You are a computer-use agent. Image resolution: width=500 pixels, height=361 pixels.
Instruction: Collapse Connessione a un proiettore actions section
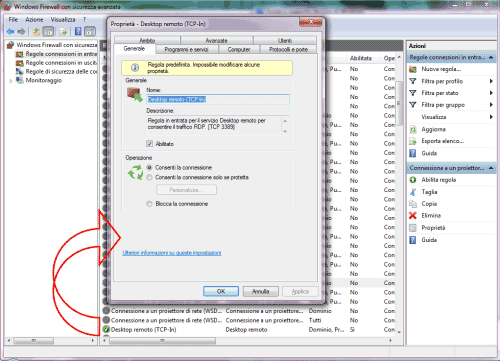pos(491,168)
